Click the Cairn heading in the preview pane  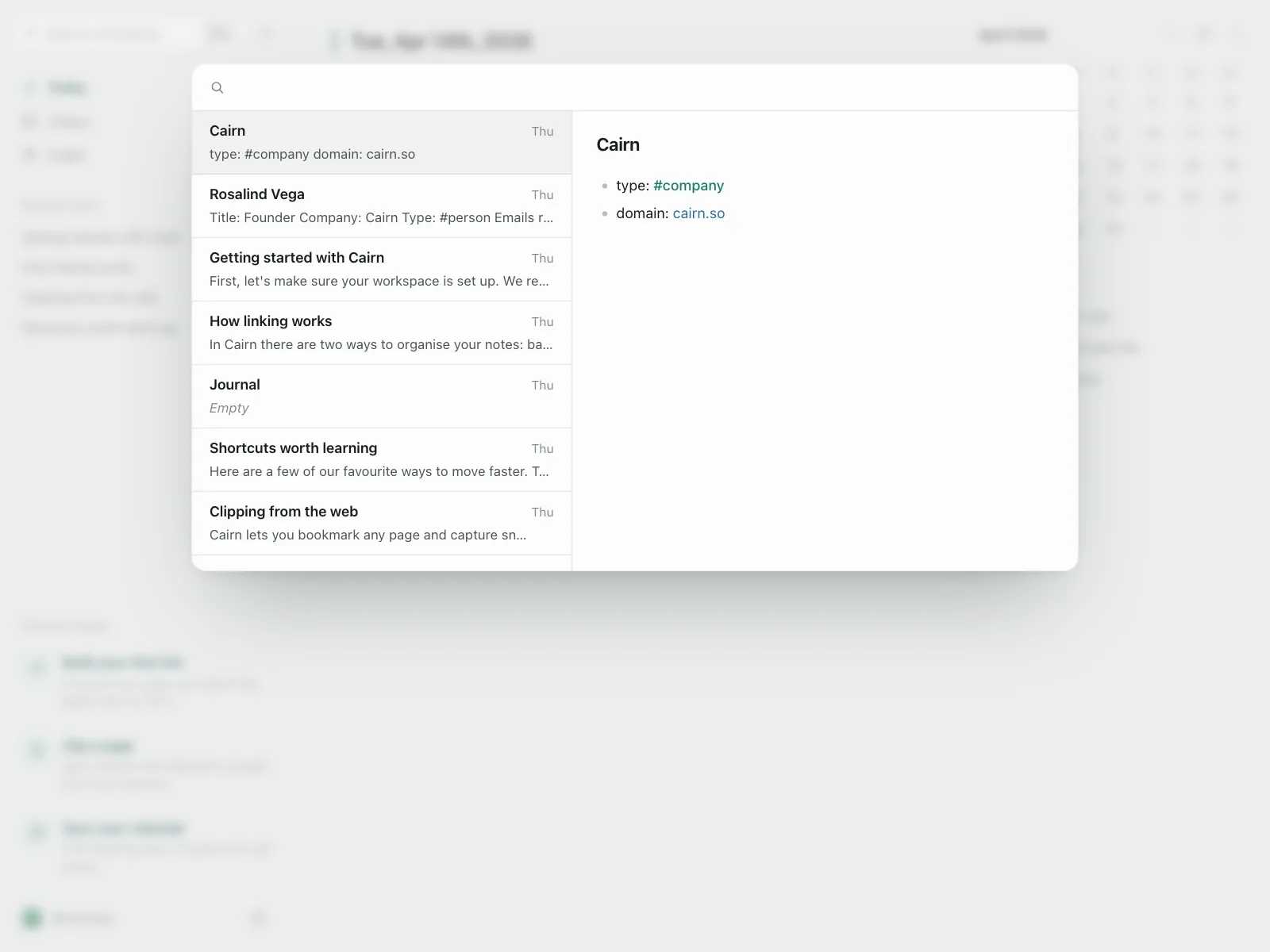click(618, 144)
